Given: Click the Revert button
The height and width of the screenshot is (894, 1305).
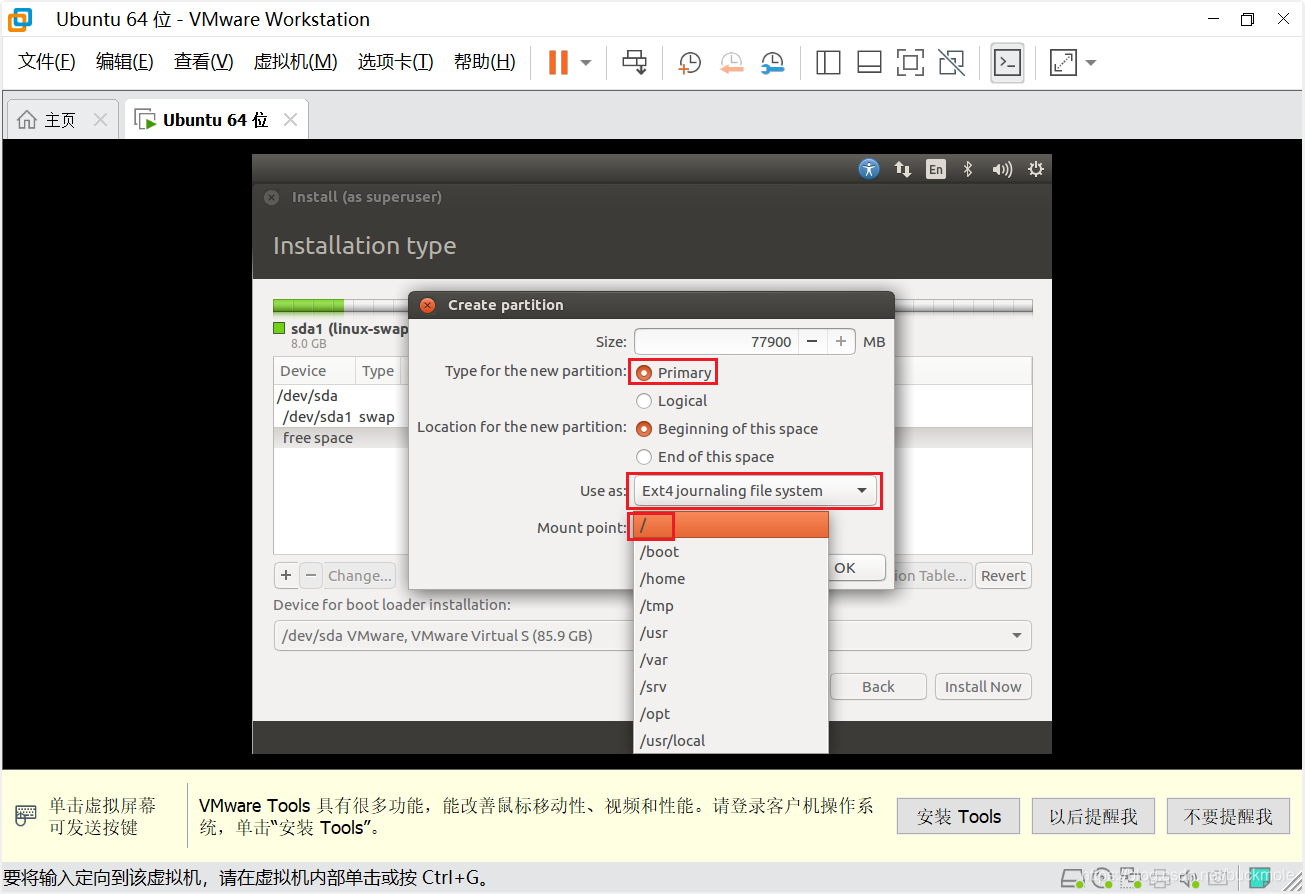Looking at the screenshot, I should click(1003, 576).
